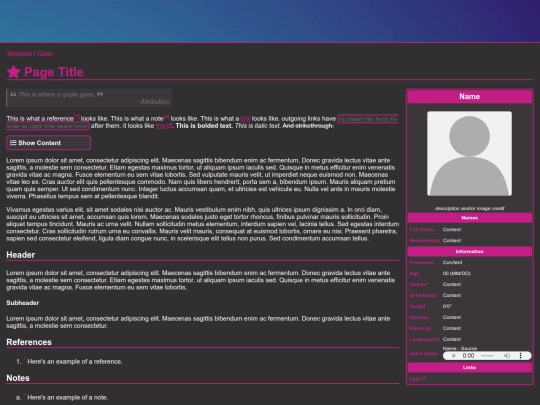
Task: Follow the 'link' hyperlink in the paragraph
Action: (x=245, y=118)
